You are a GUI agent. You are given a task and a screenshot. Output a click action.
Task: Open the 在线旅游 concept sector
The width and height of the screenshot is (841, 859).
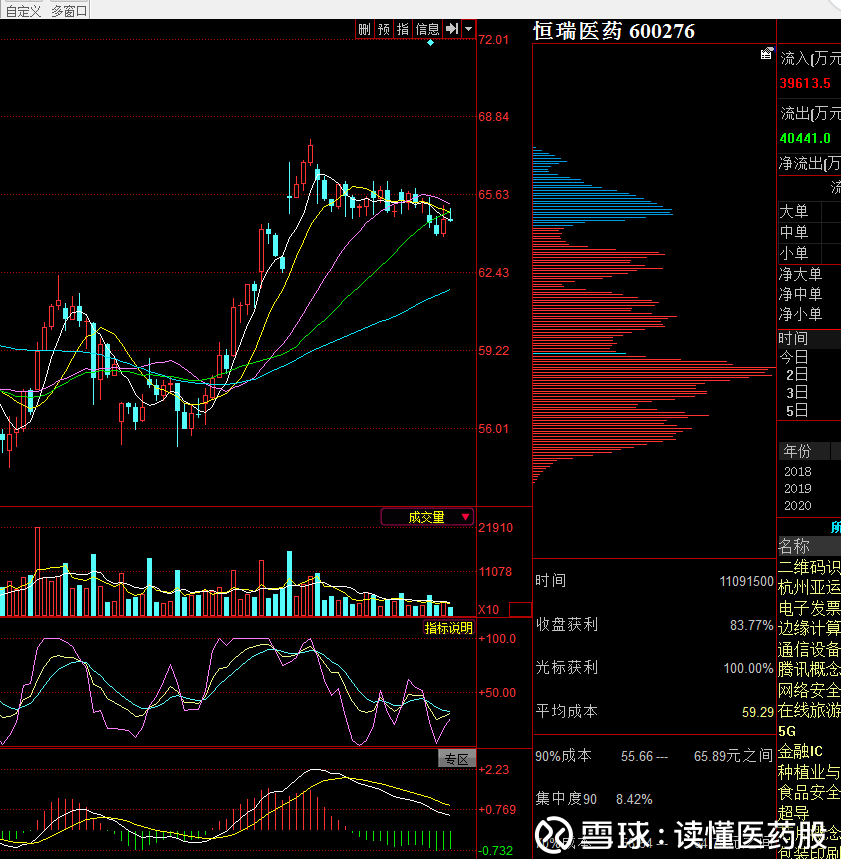(x=809, y=711)
